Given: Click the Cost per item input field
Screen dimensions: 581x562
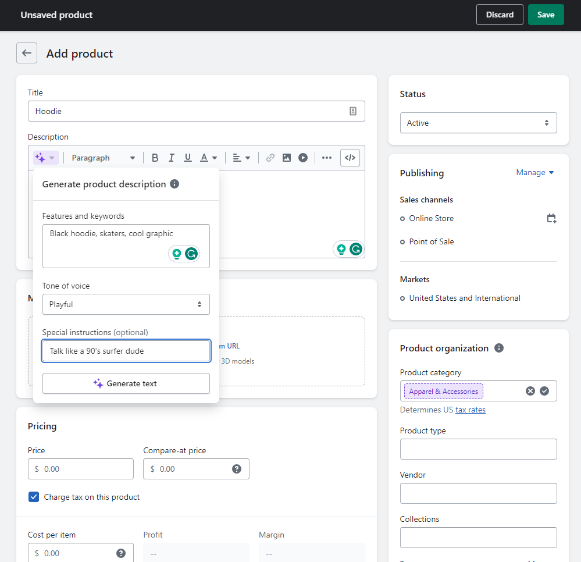Looking at the screenshot, I should (x=81, y=553).
